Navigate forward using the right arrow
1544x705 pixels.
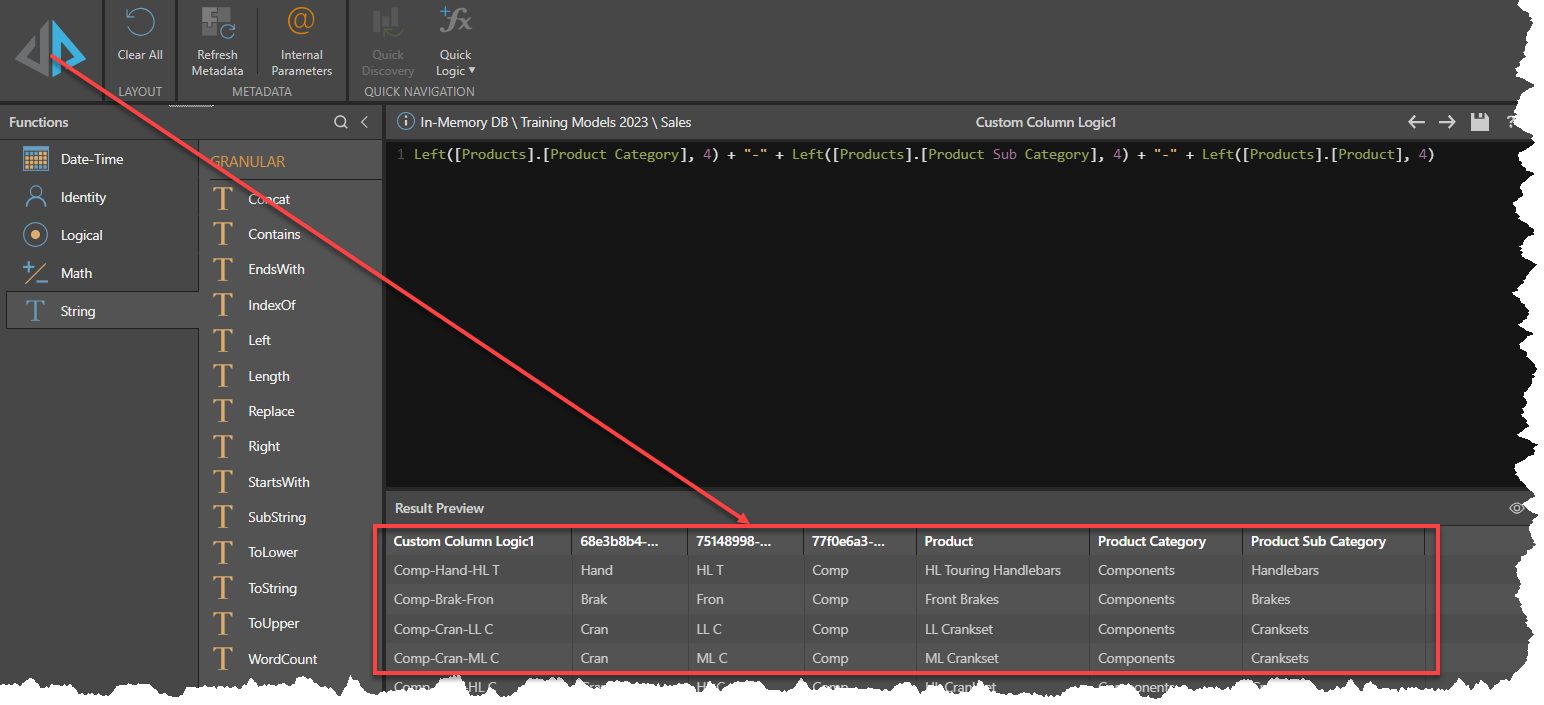[x=1447, y=121]
